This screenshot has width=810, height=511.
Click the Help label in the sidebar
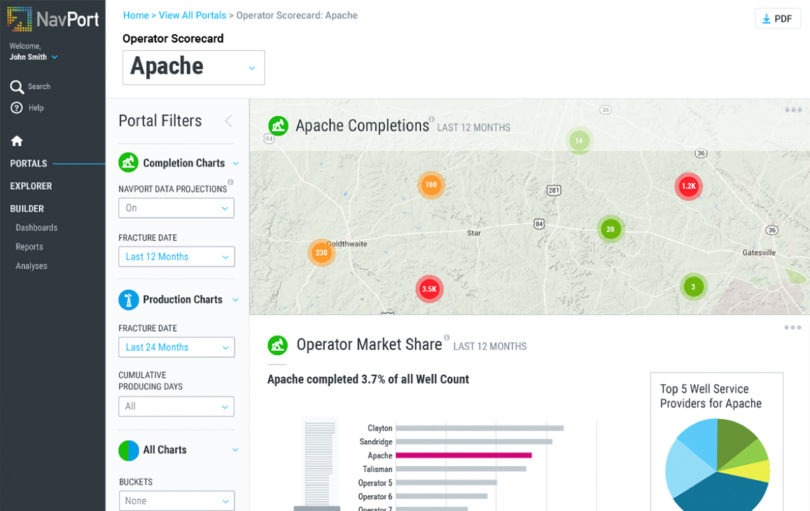coord(36,108)
